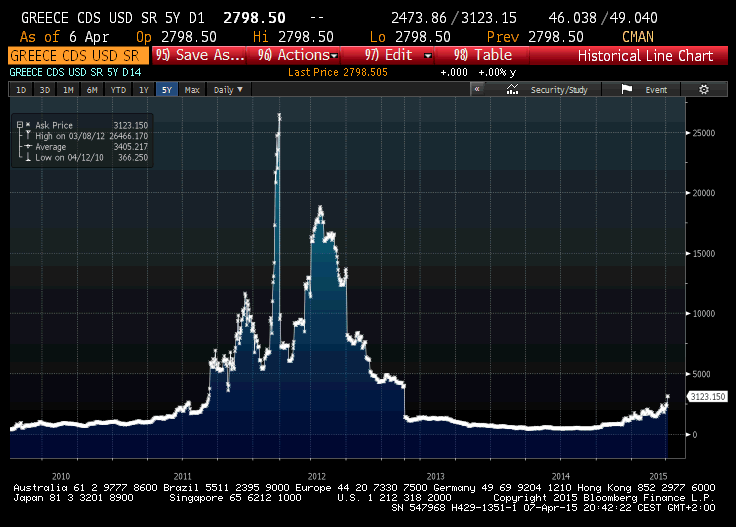Viewport: 736px width, 527px height.
Task: Open the Daily periodicity dropdown
Action: [228, 90]
